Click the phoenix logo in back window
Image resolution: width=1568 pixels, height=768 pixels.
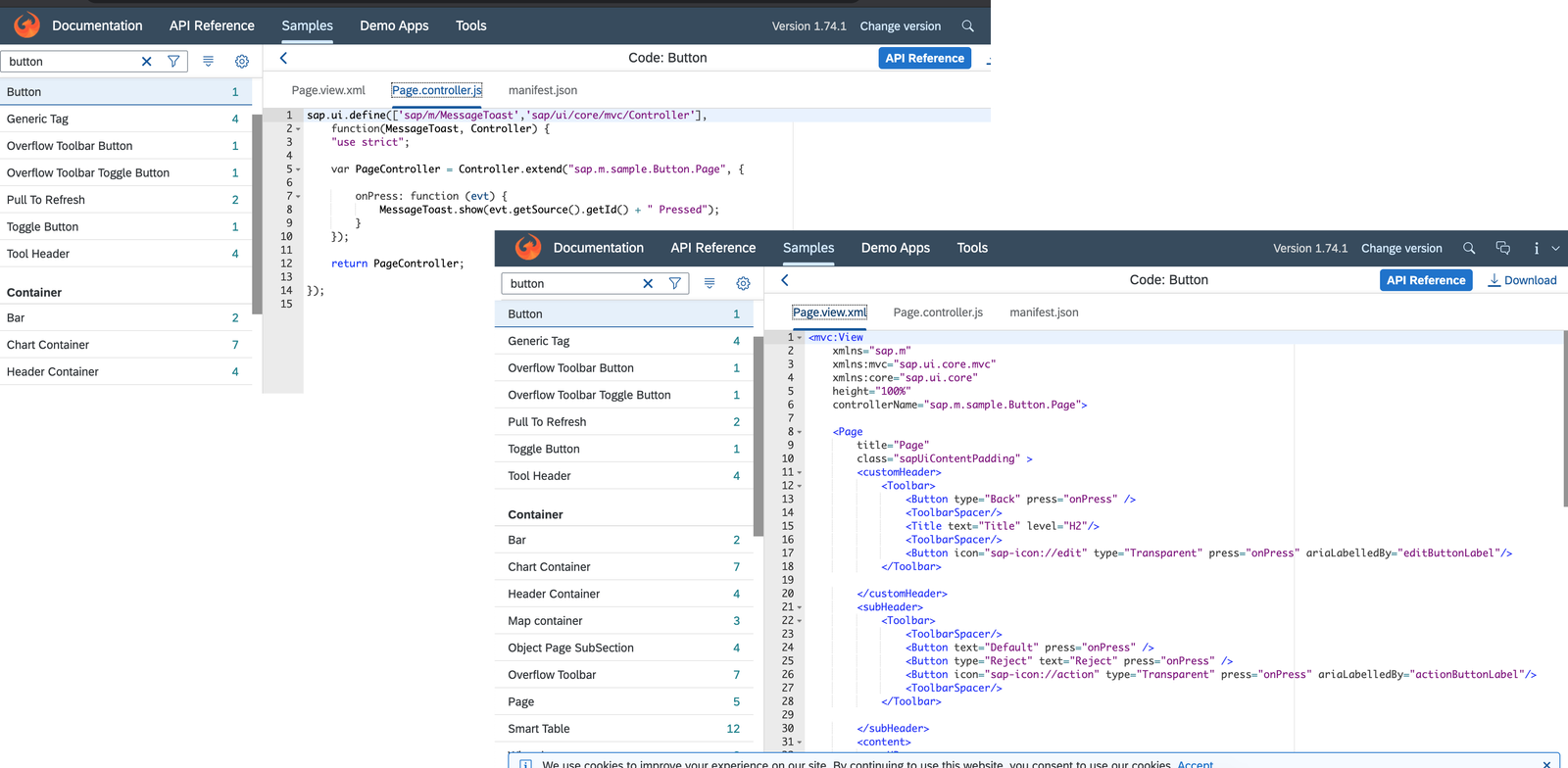pos(27,25)
